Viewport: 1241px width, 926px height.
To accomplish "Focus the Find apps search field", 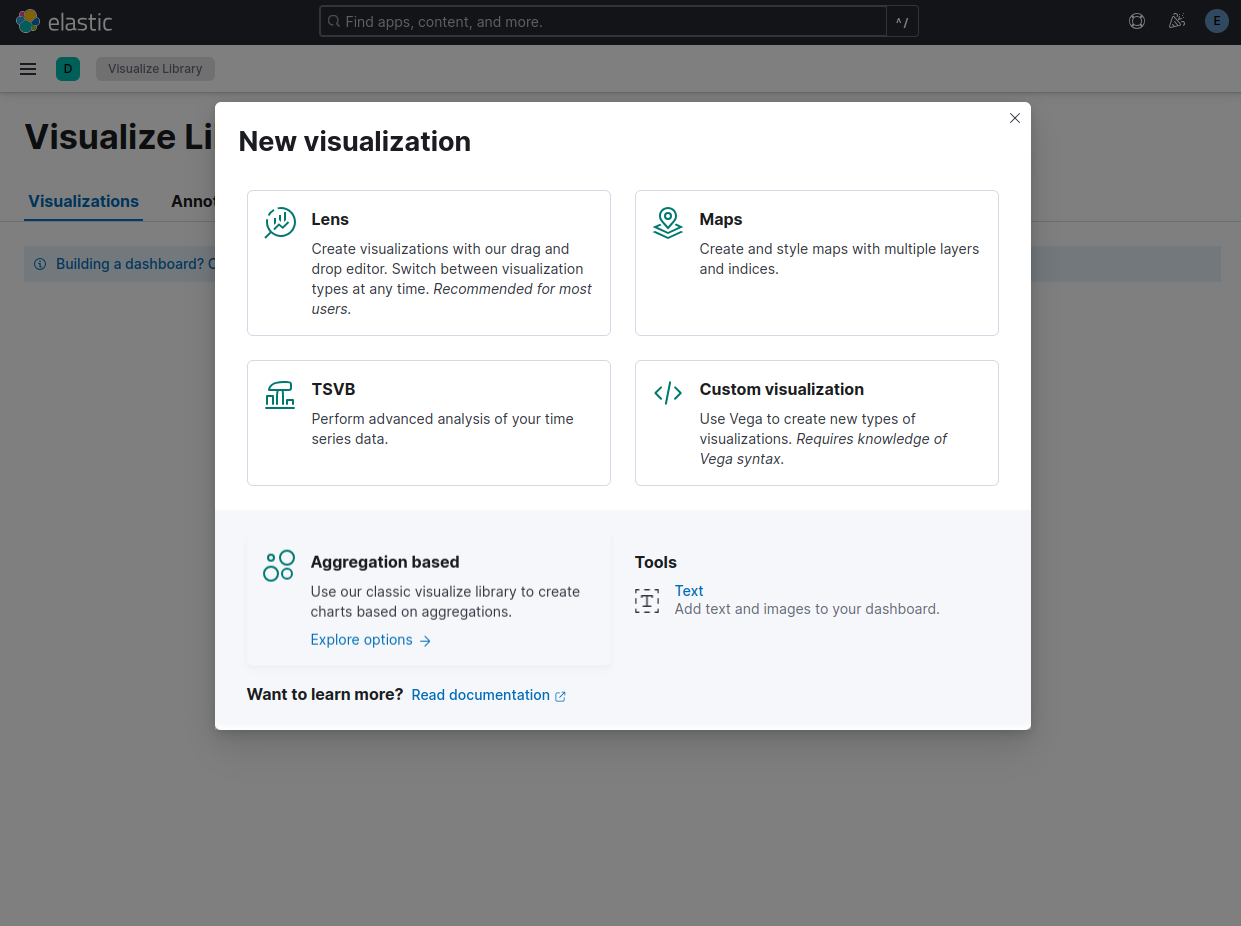I will [603, 21].
